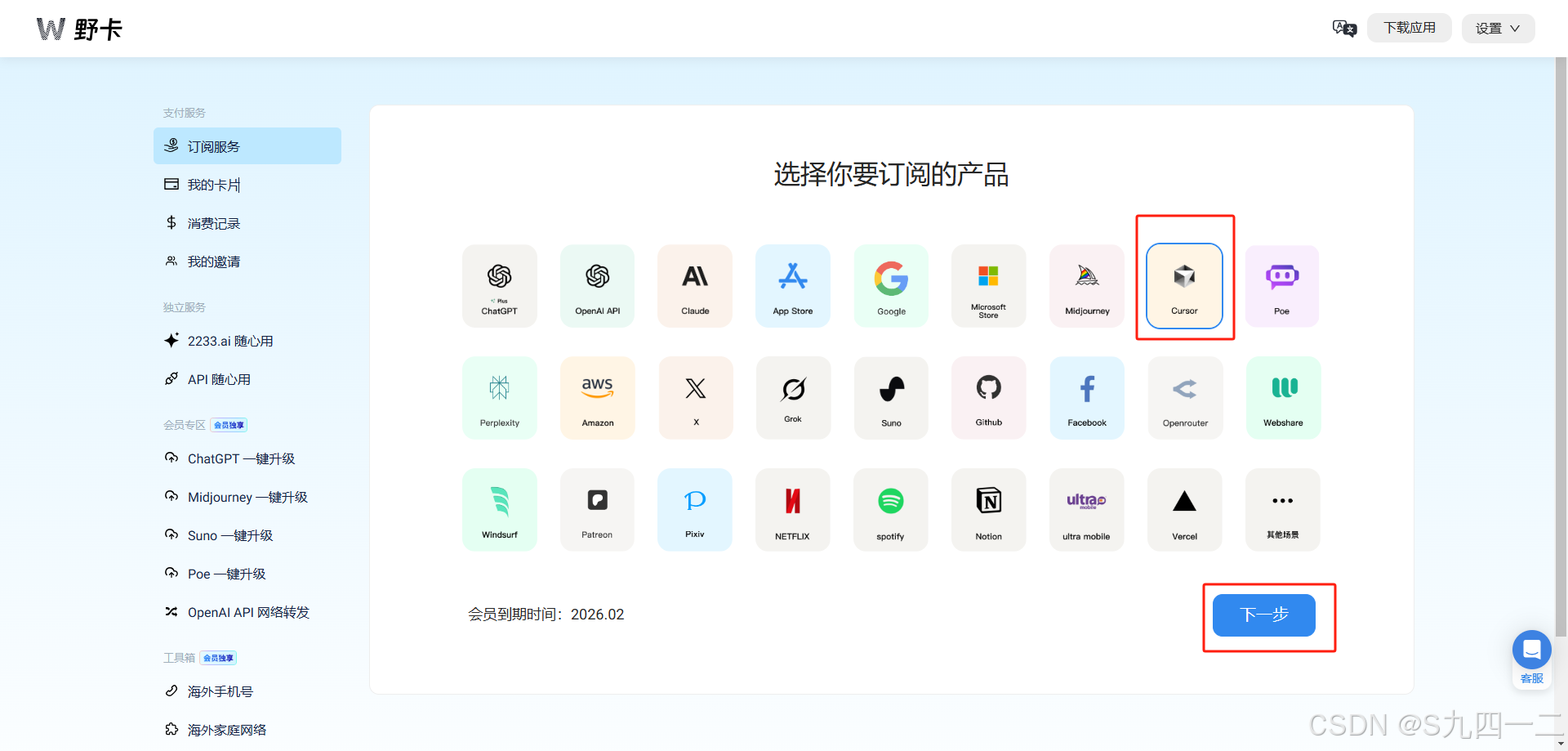Screen dimensions: 1568x751
Task: Pick the Windsurf product tile
Action: click(499, 510)
